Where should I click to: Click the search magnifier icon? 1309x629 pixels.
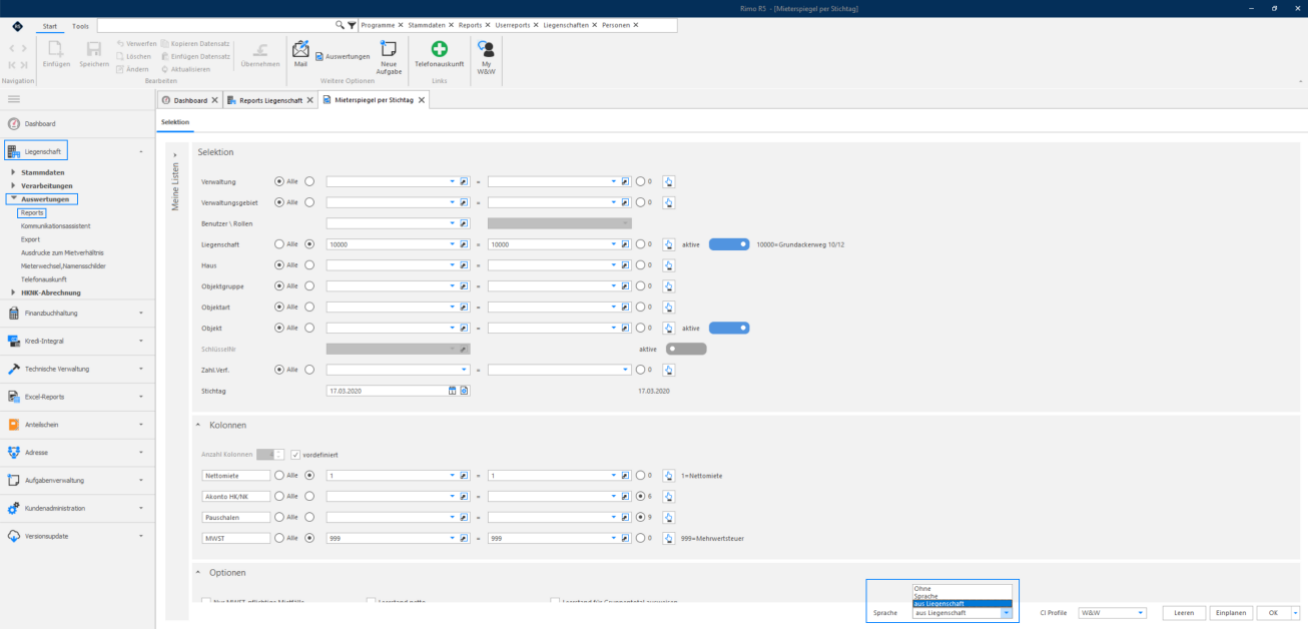click(x=339, y=24)
